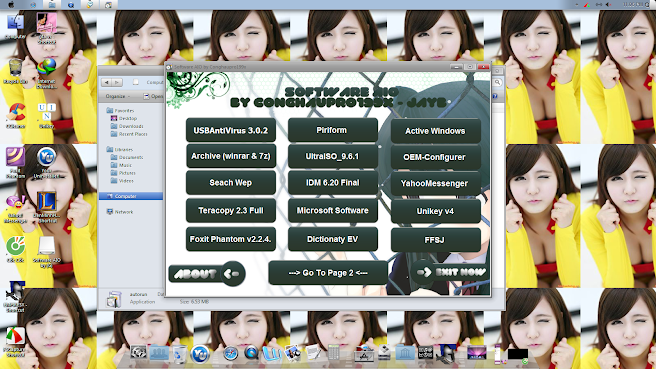Launch Internet Download Manager desktop icon
Image resolution: width=656 pixels, height=369 pixels.
(x=46, y=73)
